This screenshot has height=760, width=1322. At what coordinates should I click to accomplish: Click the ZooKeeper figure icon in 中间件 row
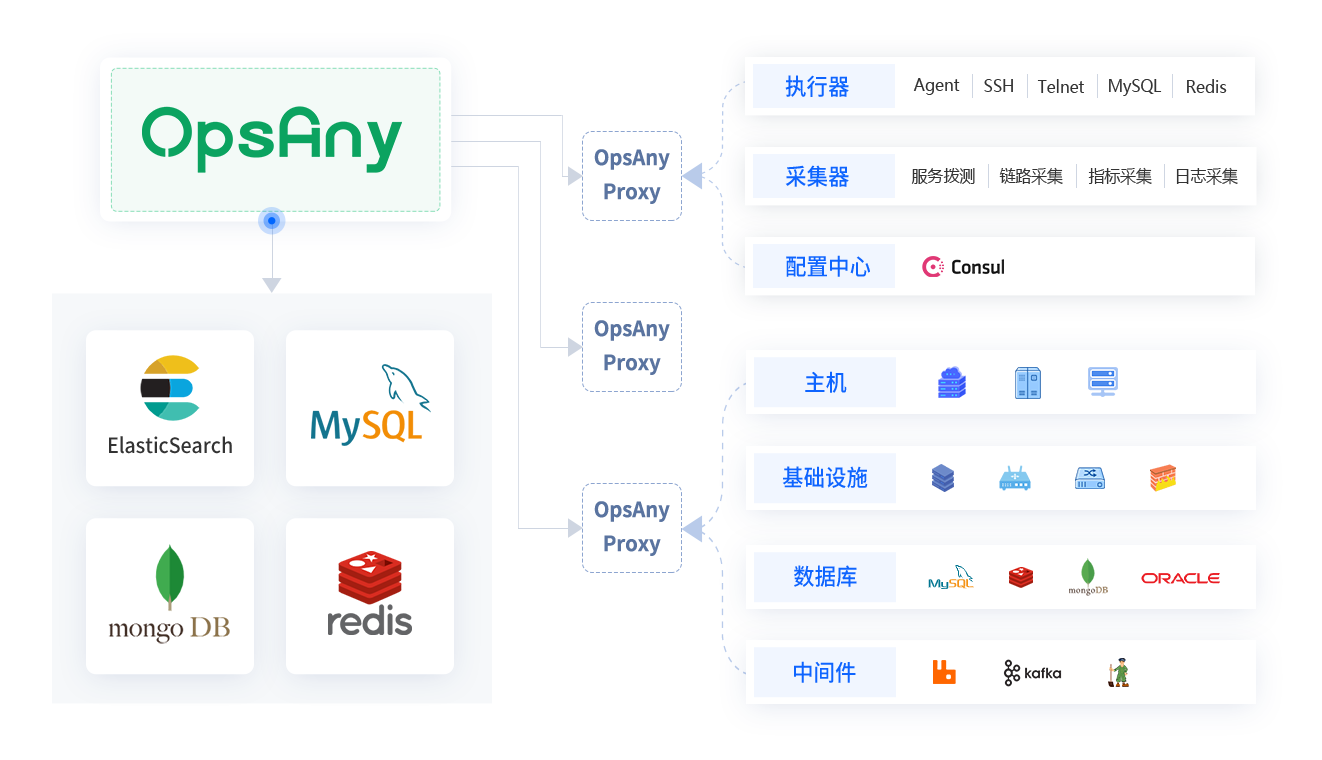(1118, 672)
